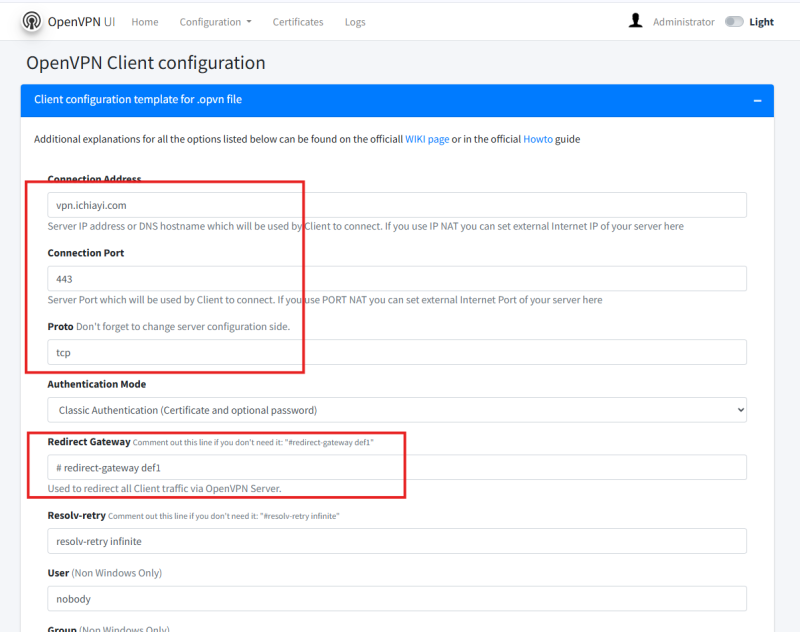Toggle the Light theme switch
The height and width of the screenshot is (632, 800).
click(734, 21)
